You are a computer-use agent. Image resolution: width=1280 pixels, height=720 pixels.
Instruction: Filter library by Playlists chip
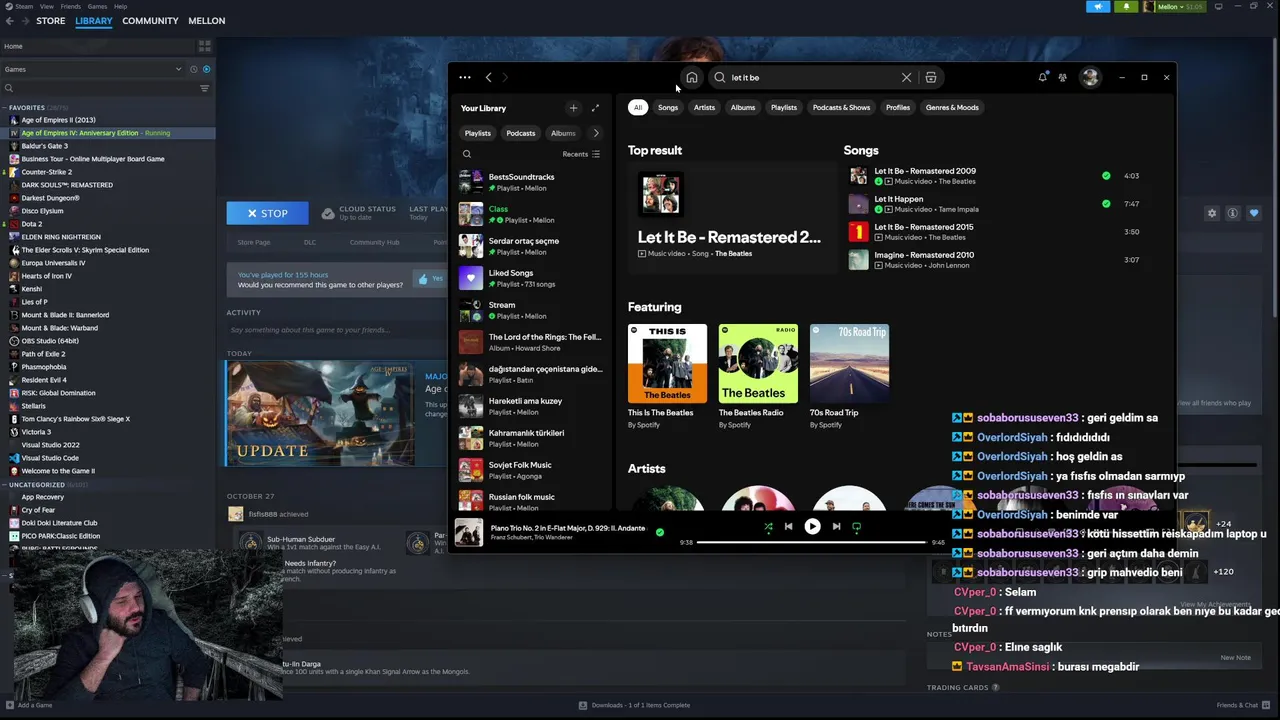(x=478, y=133)
